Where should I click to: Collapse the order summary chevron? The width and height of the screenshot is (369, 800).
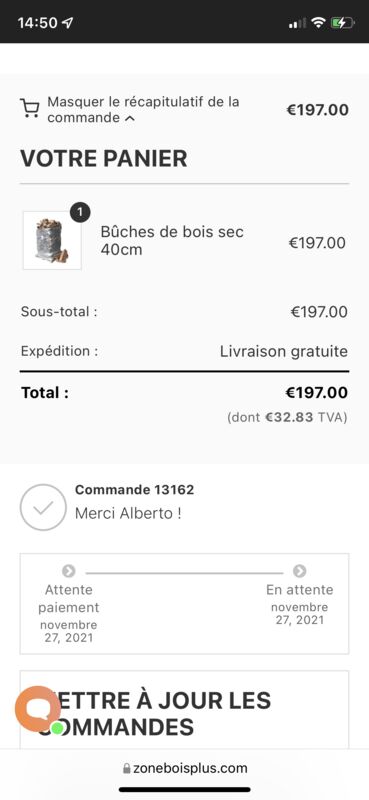(x=130, y=118)
